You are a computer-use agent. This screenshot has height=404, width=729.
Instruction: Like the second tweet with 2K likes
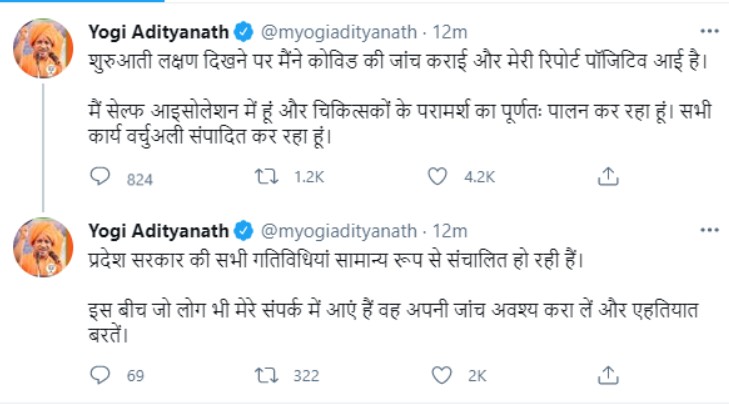(436, 375)
